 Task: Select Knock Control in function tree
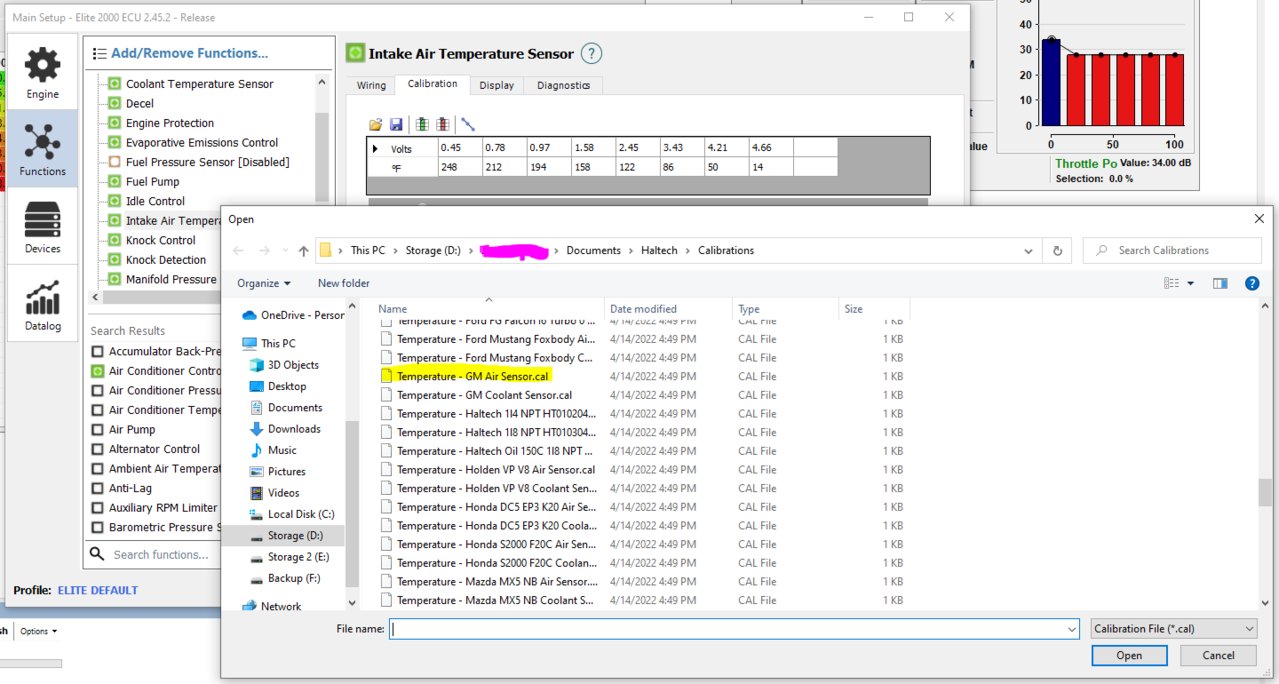click(x=160, y=240)
